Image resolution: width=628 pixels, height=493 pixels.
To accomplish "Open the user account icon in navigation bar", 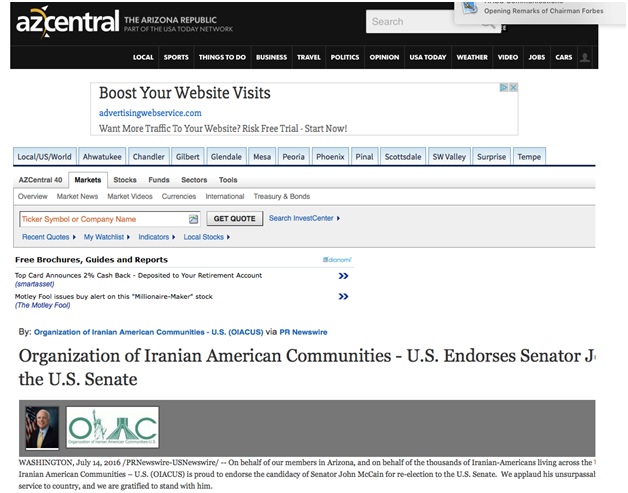I will click(585, 57).
